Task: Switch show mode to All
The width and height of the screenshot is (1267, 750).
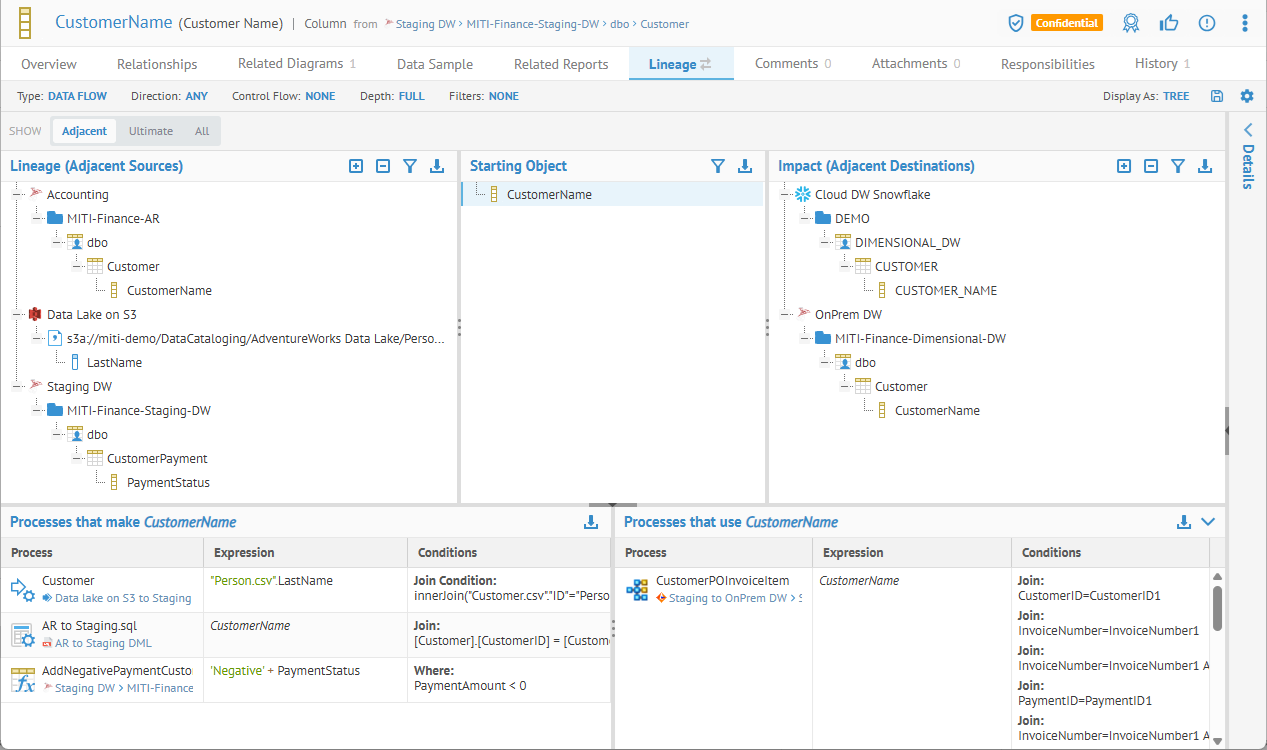Action: pos(202,131)
